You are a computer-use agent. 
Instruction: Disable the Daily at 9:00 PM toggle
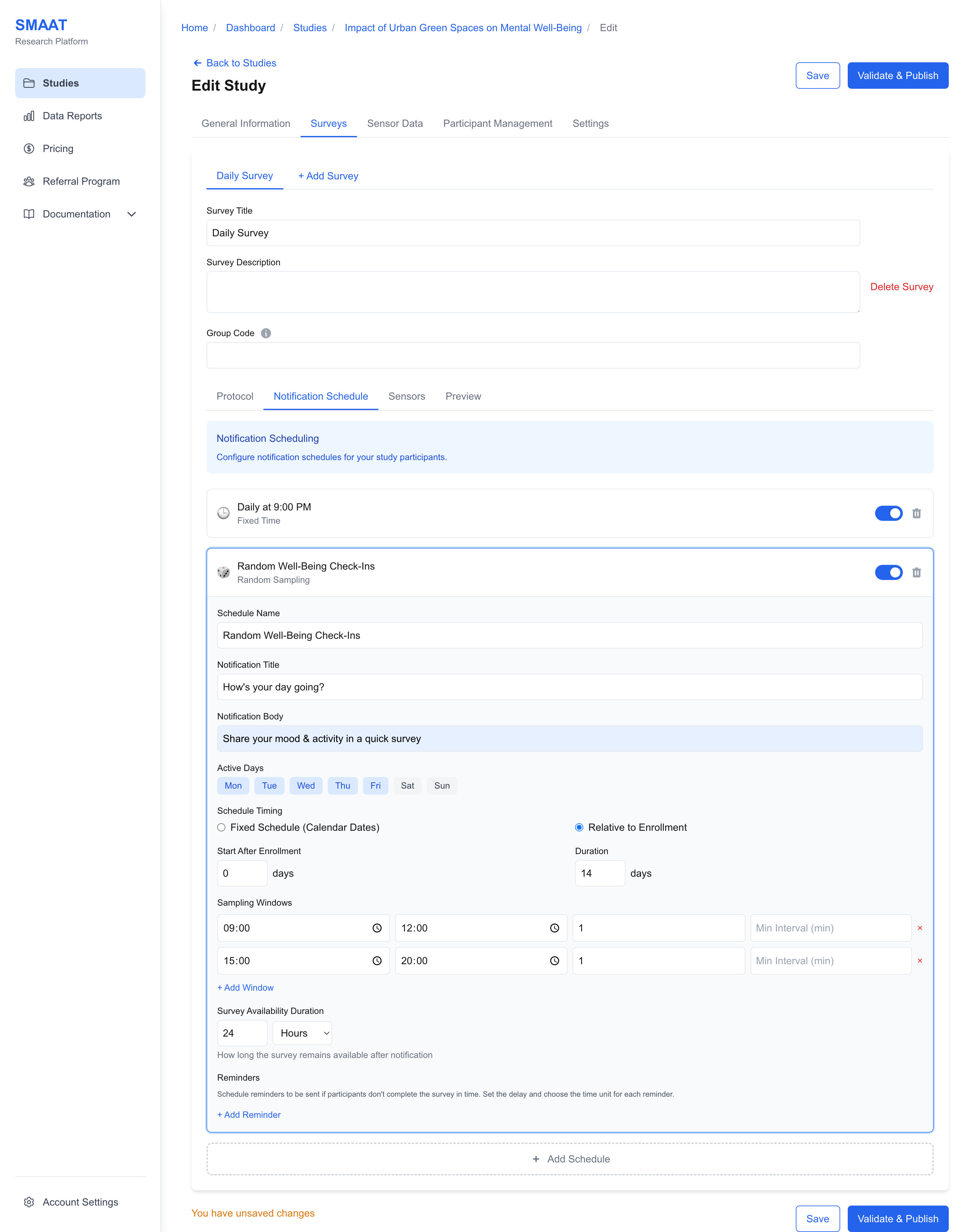pos(888,513)
